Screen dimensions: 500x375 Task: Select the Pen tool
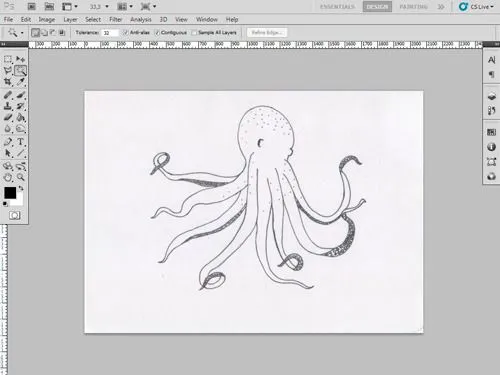click(x=8, y=142)
